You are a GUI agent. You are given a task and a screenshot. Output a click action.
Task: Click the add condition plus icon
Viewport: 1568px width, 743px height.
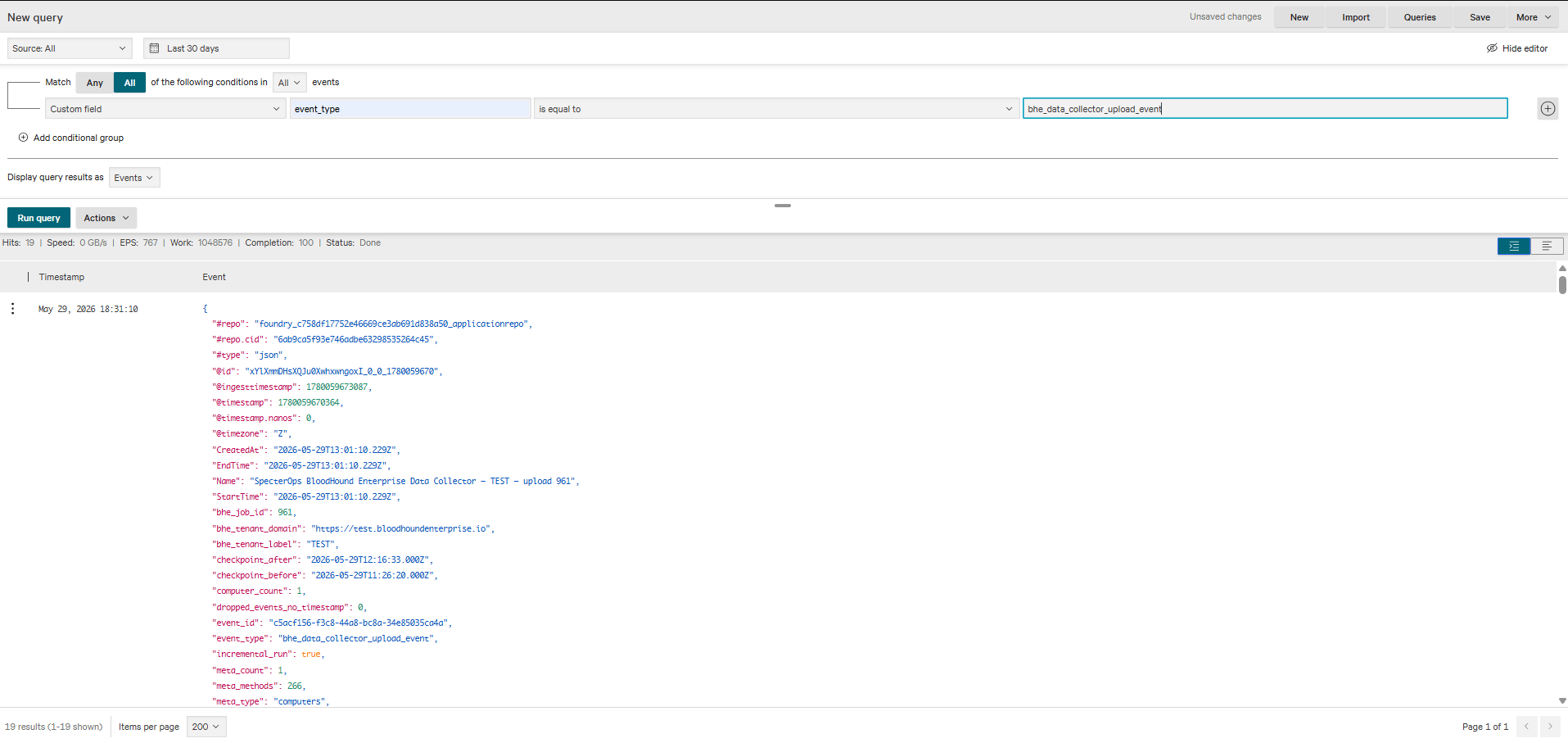pyautogui.click(x=1548, y=109)
